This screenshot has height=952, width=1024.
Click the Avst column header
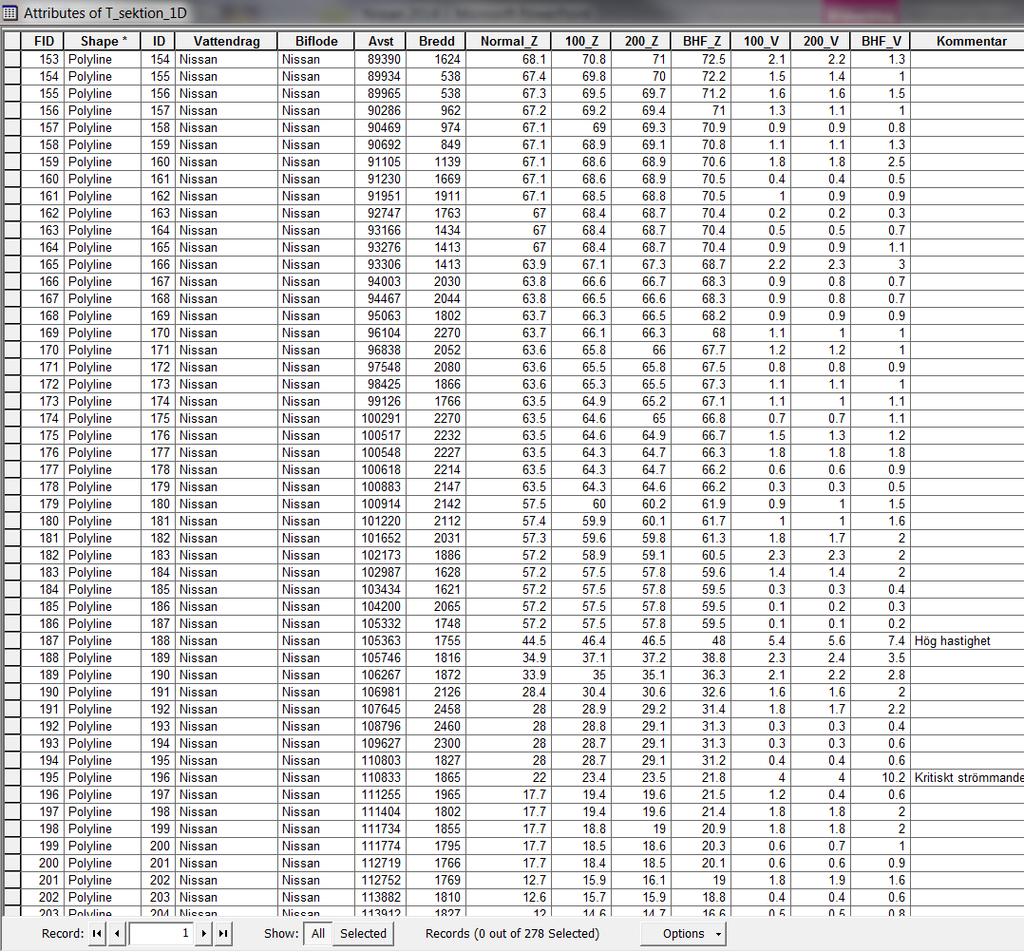(381, 41)
